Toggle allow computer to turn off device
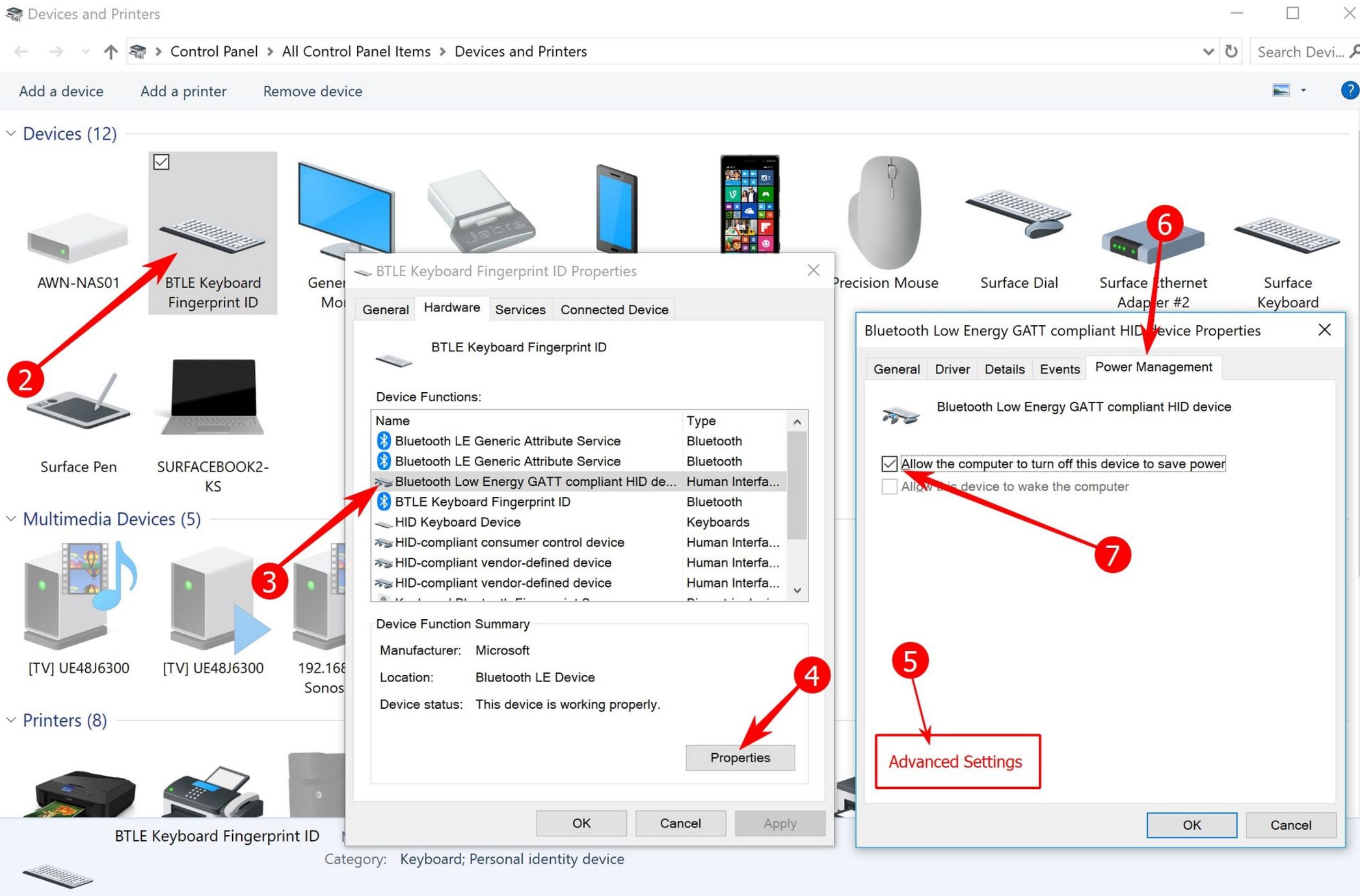This screenshot has height=896, width=1360. [889, 463]
